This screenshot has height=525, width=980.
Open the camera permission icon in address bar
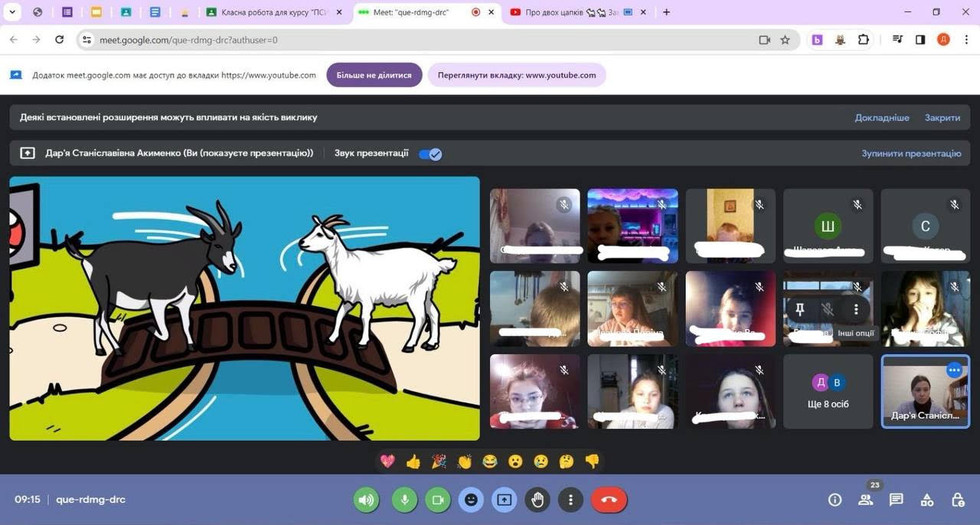(764, 40)
